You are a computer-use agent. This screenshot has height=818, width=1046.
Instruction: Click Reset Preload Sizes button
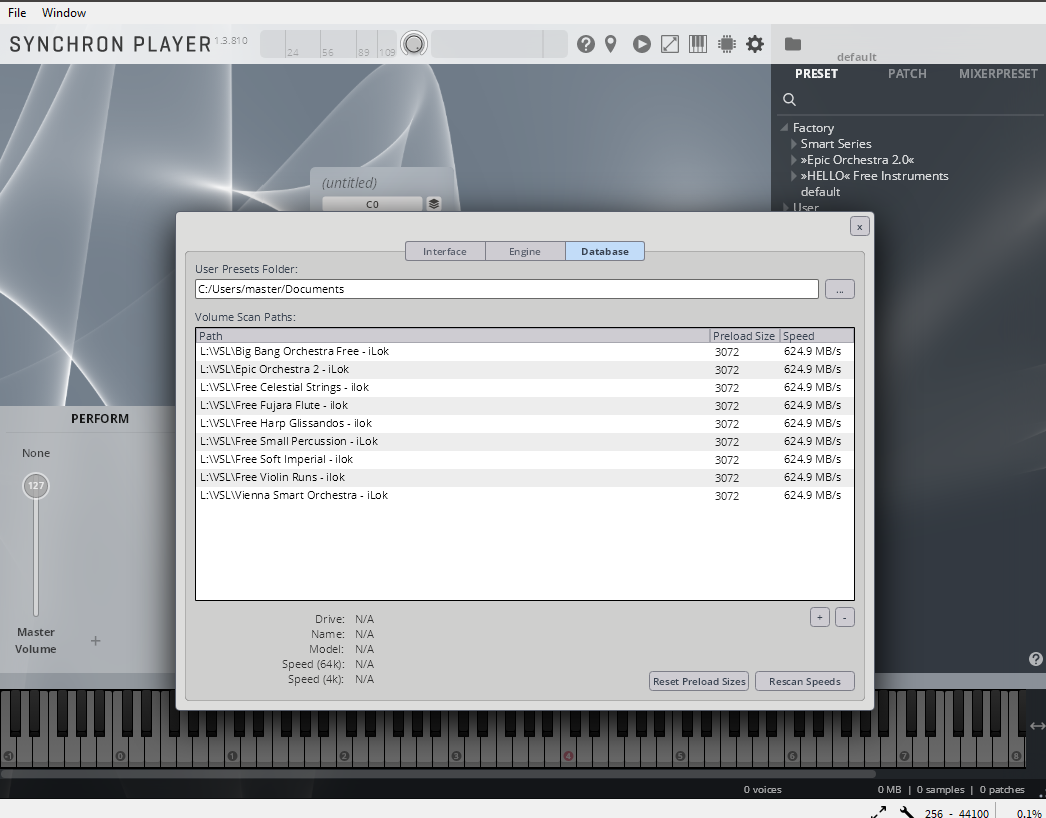tap(699, 681)
